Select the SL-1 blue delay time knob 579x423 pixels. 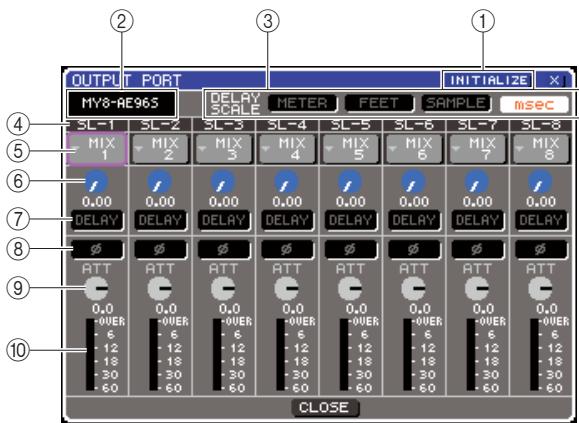coord(96,182)
